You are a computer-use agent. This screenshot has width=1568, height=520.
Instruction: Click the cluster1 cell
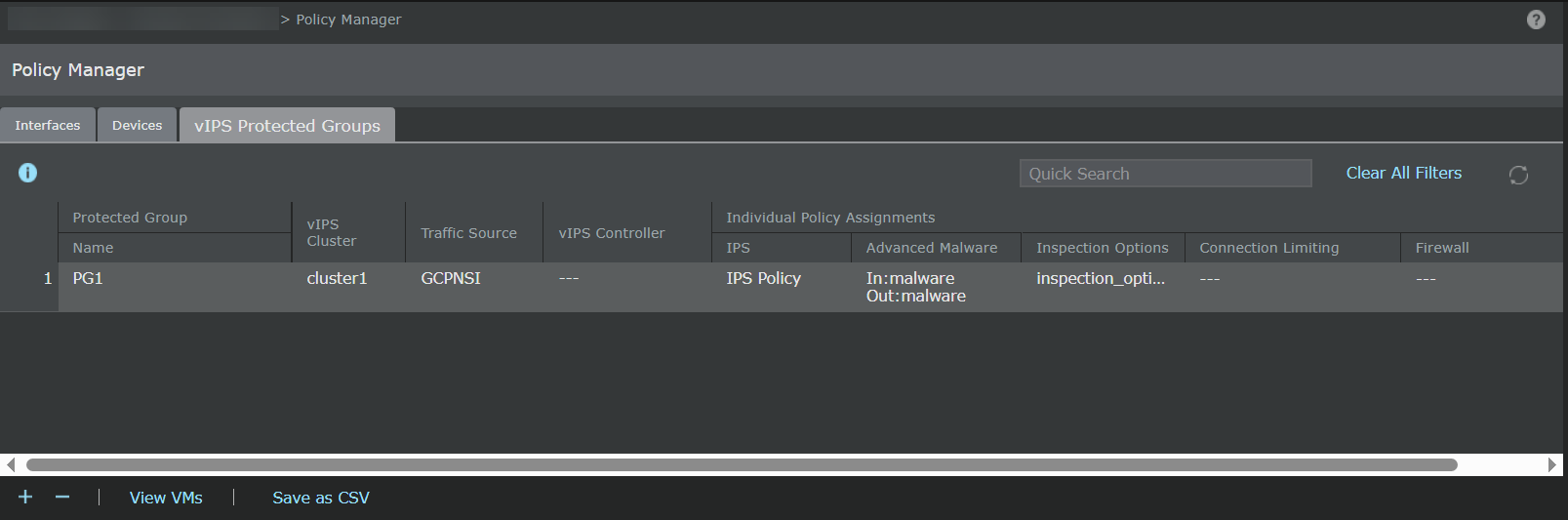(348, 287)
